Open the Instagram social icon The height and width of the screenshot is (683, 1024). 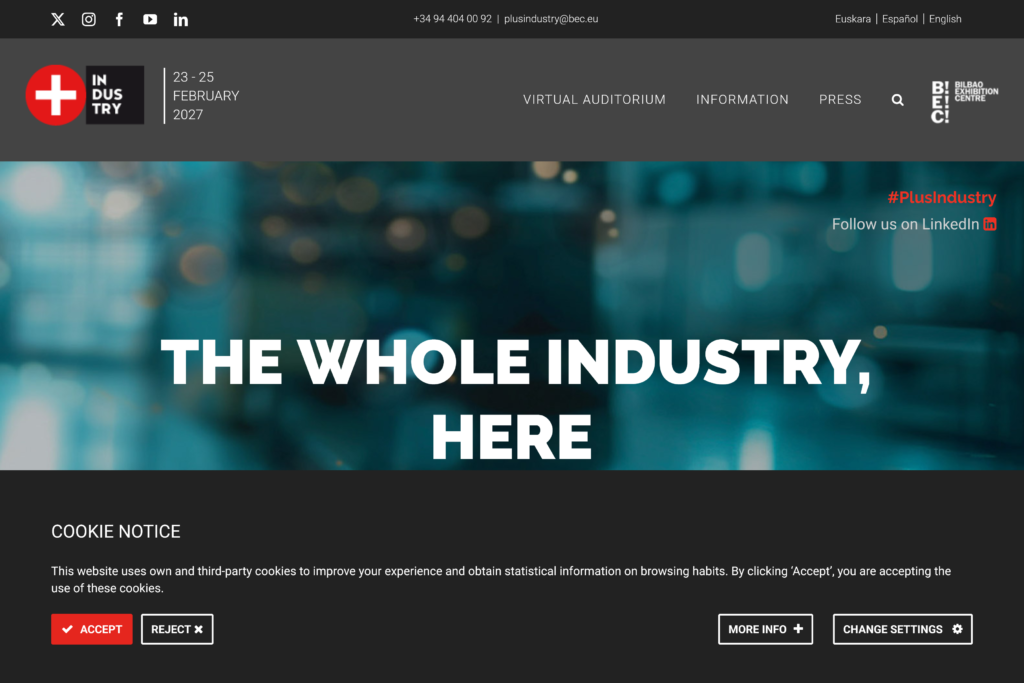point(89,19)
